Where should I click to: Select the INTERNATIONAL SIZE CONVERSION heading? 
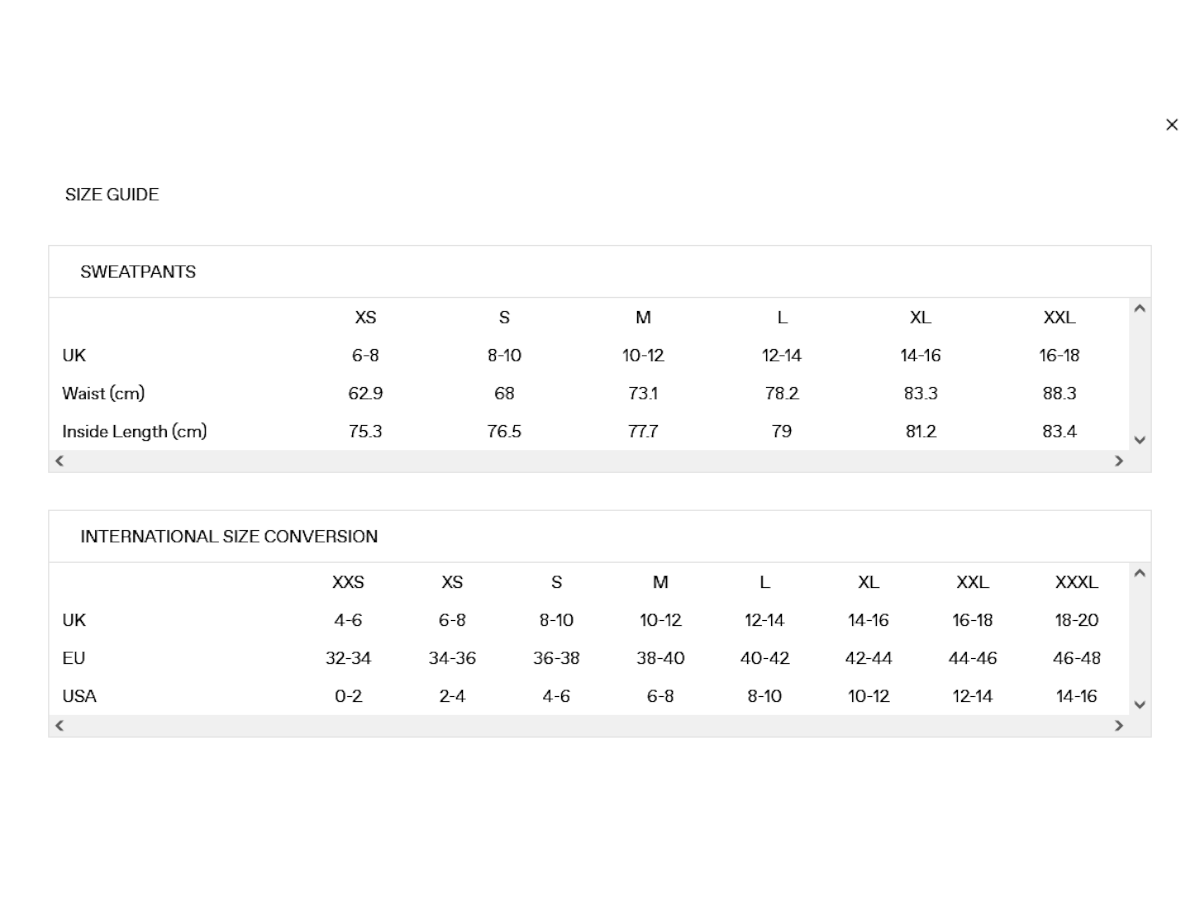[229, 537]
